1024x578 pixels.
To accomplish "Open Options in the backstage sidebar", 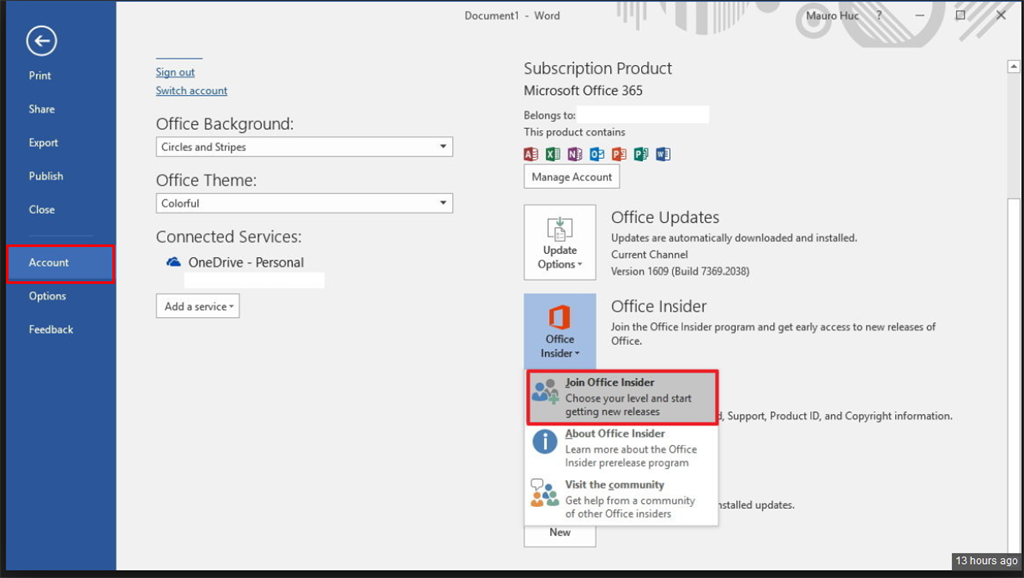I will pos(47,296).
